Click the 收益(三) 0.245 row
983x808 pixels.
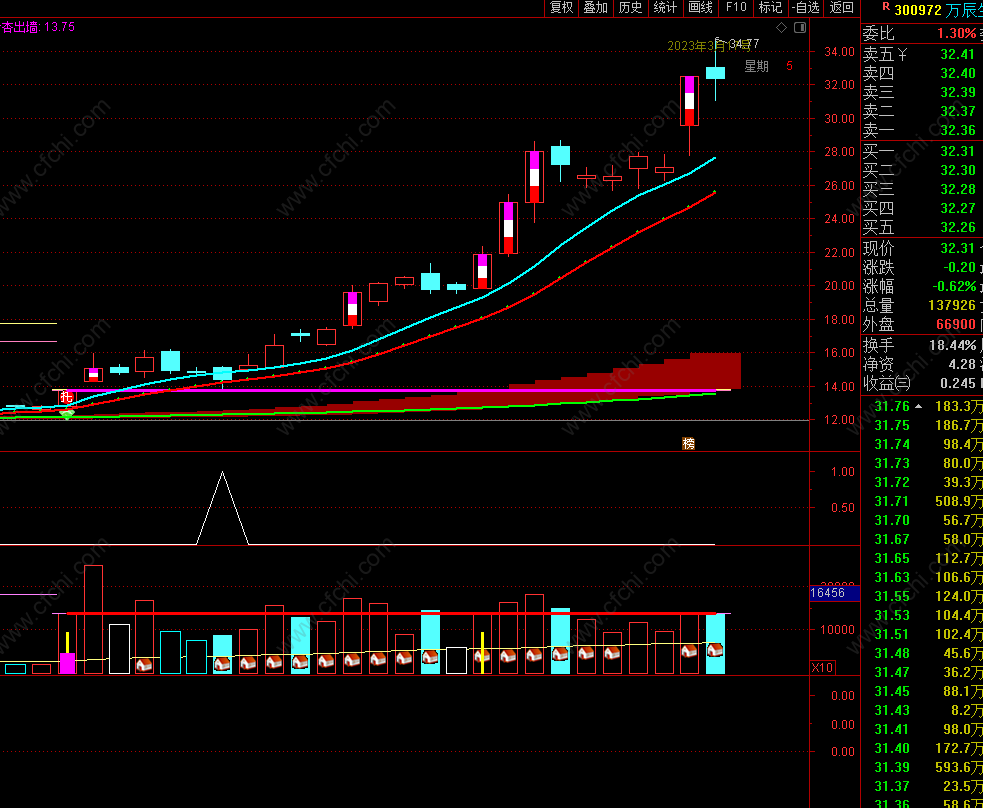point(922,383)
